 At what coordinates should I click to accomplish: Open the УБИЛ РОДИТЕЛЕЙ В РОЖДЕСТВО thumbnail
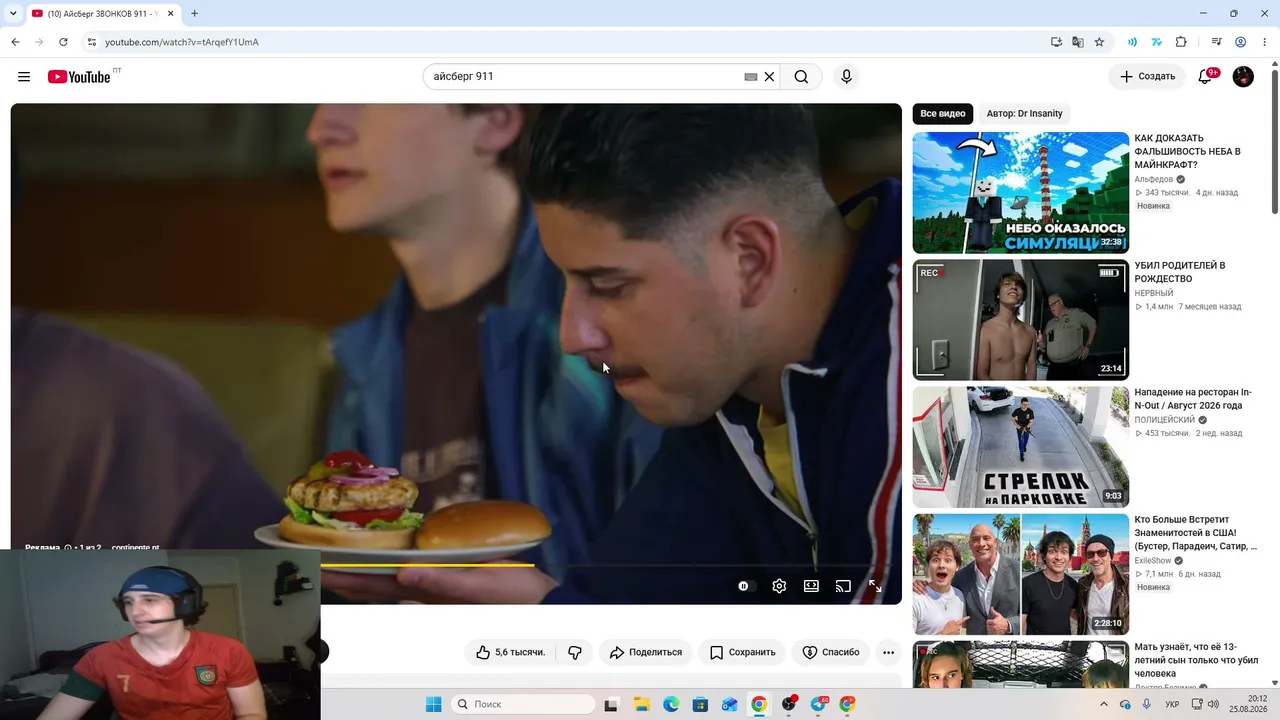1021,320
